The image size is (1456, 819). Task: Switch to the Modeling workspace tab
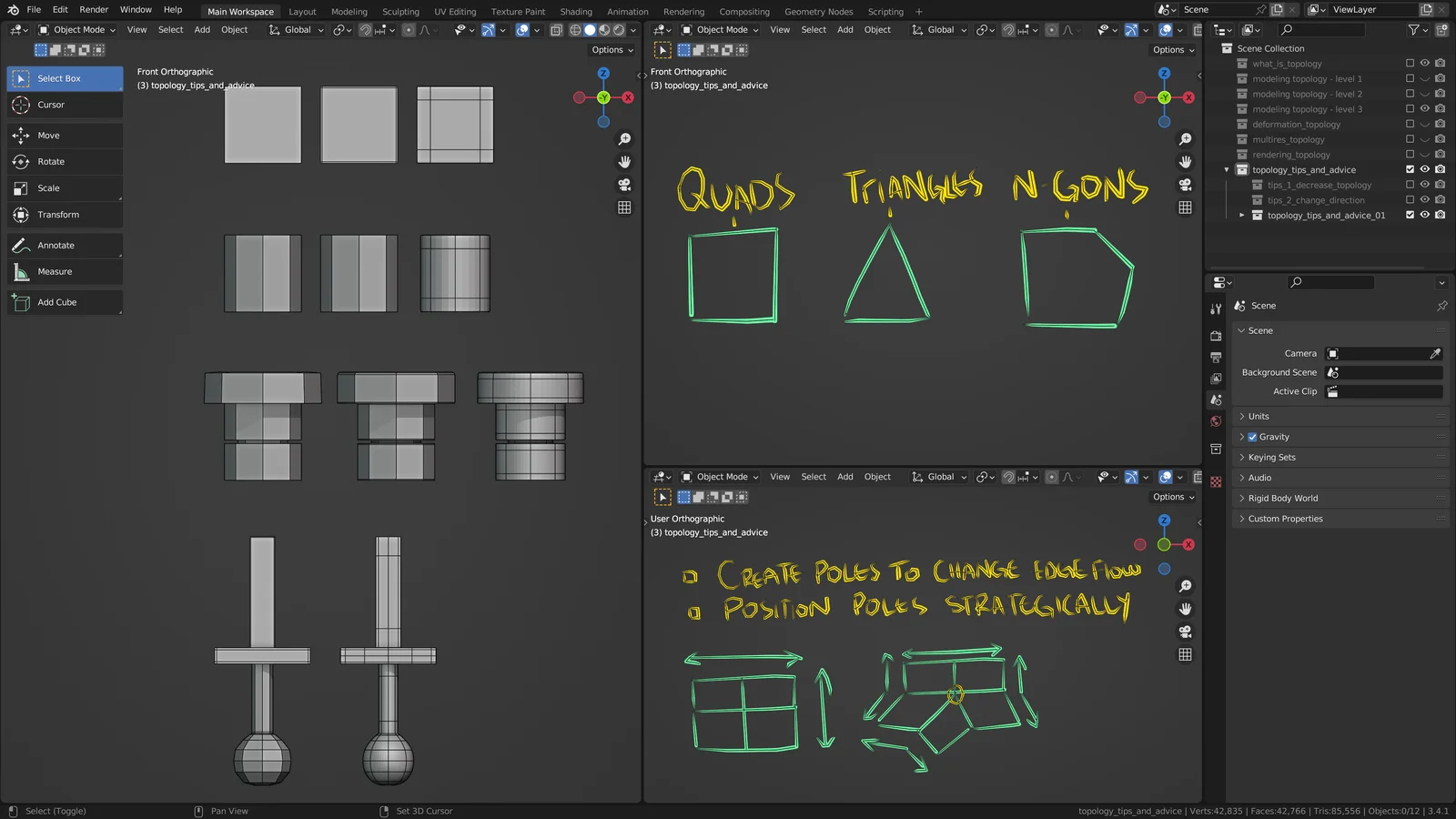point(349,12)
